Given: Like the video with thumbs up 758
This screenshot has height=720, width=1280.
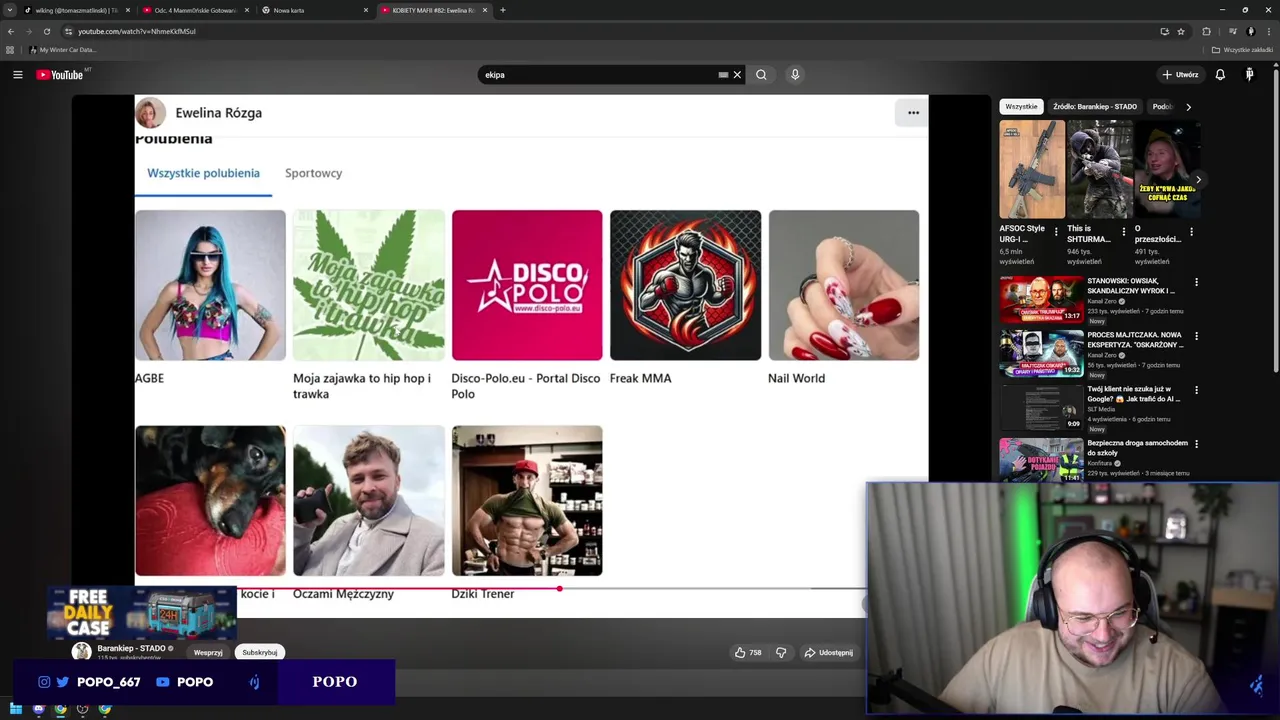Looking at the screenshot, I should tap(748, 652).
